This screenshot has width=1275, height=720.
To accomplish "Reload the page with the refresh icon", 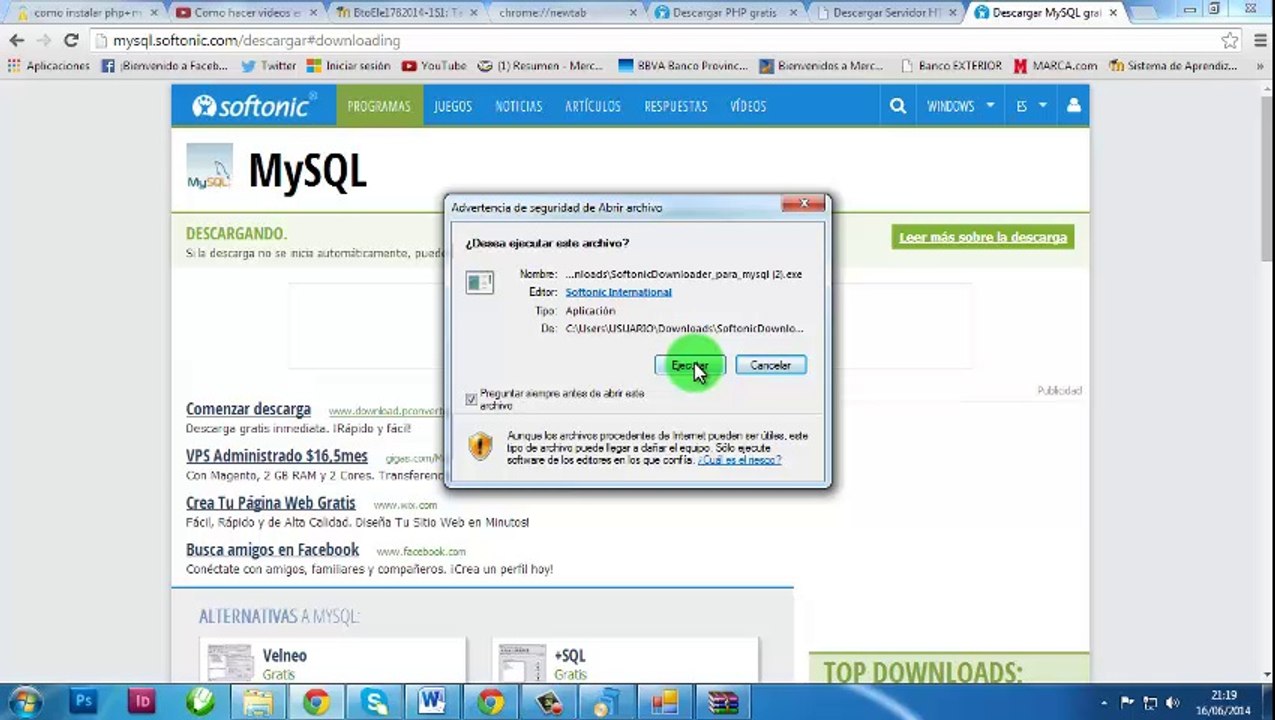I will click(71, 41).
